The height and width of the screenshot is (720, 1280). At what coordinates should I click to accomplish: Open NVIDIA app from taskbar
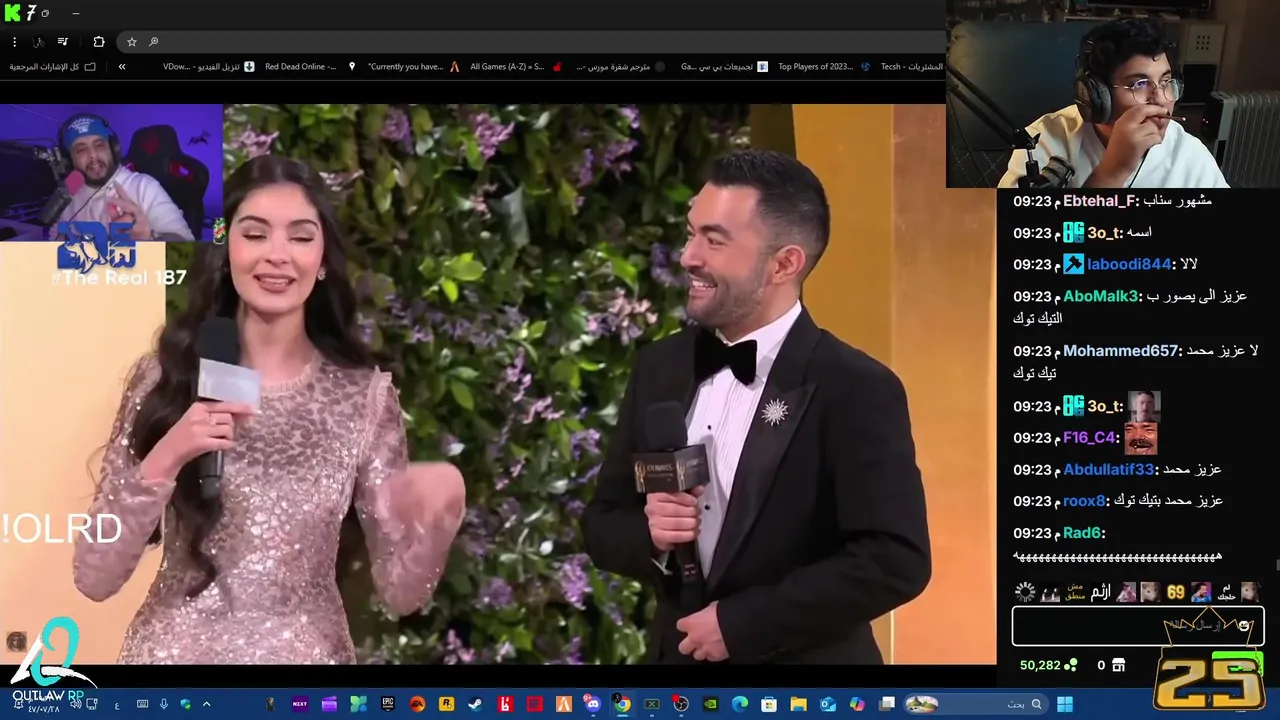click(710, 704)
